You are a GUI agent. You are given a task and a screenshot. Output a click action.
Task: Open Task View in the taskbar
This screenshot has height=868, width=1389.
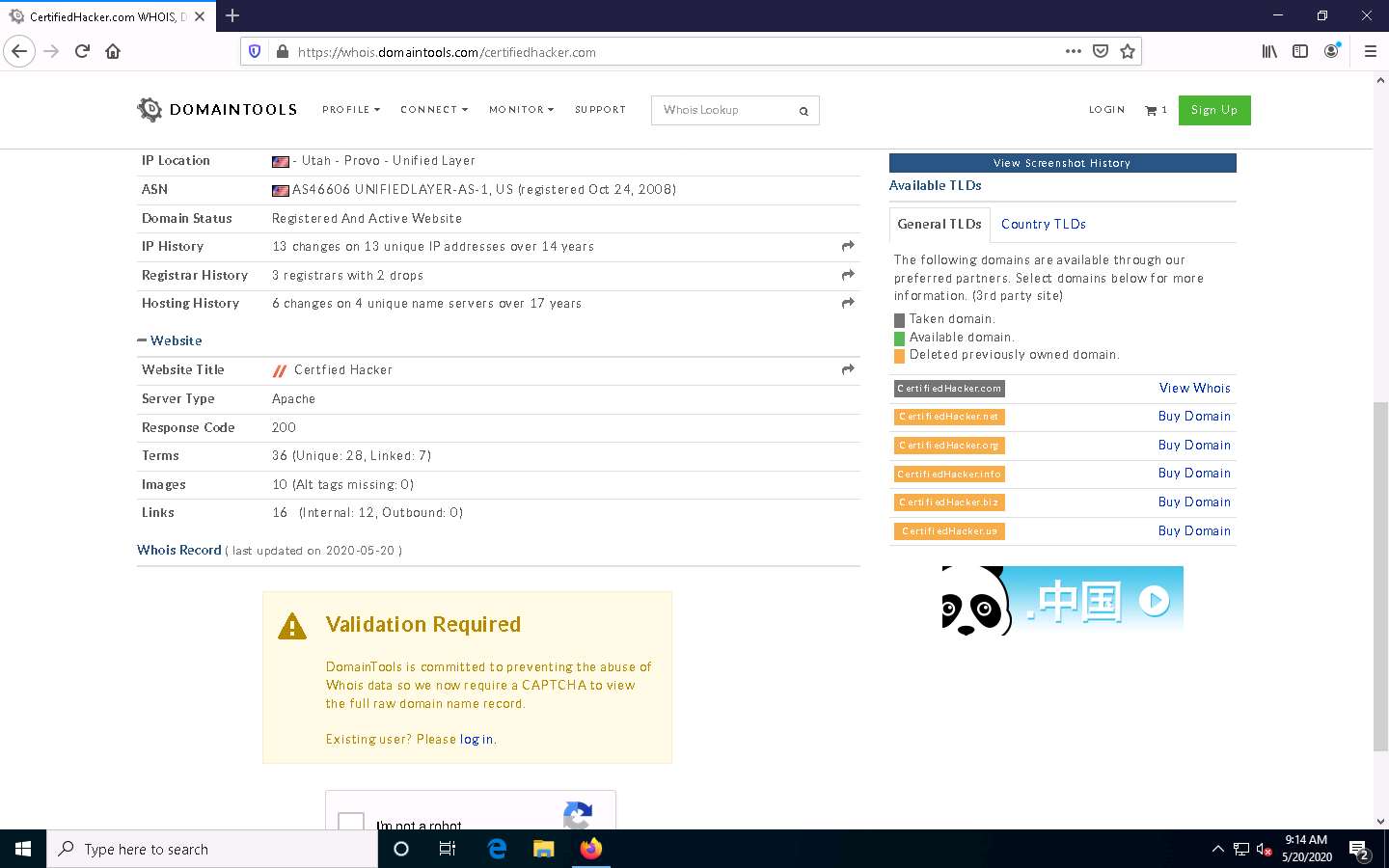coord(448,849)
